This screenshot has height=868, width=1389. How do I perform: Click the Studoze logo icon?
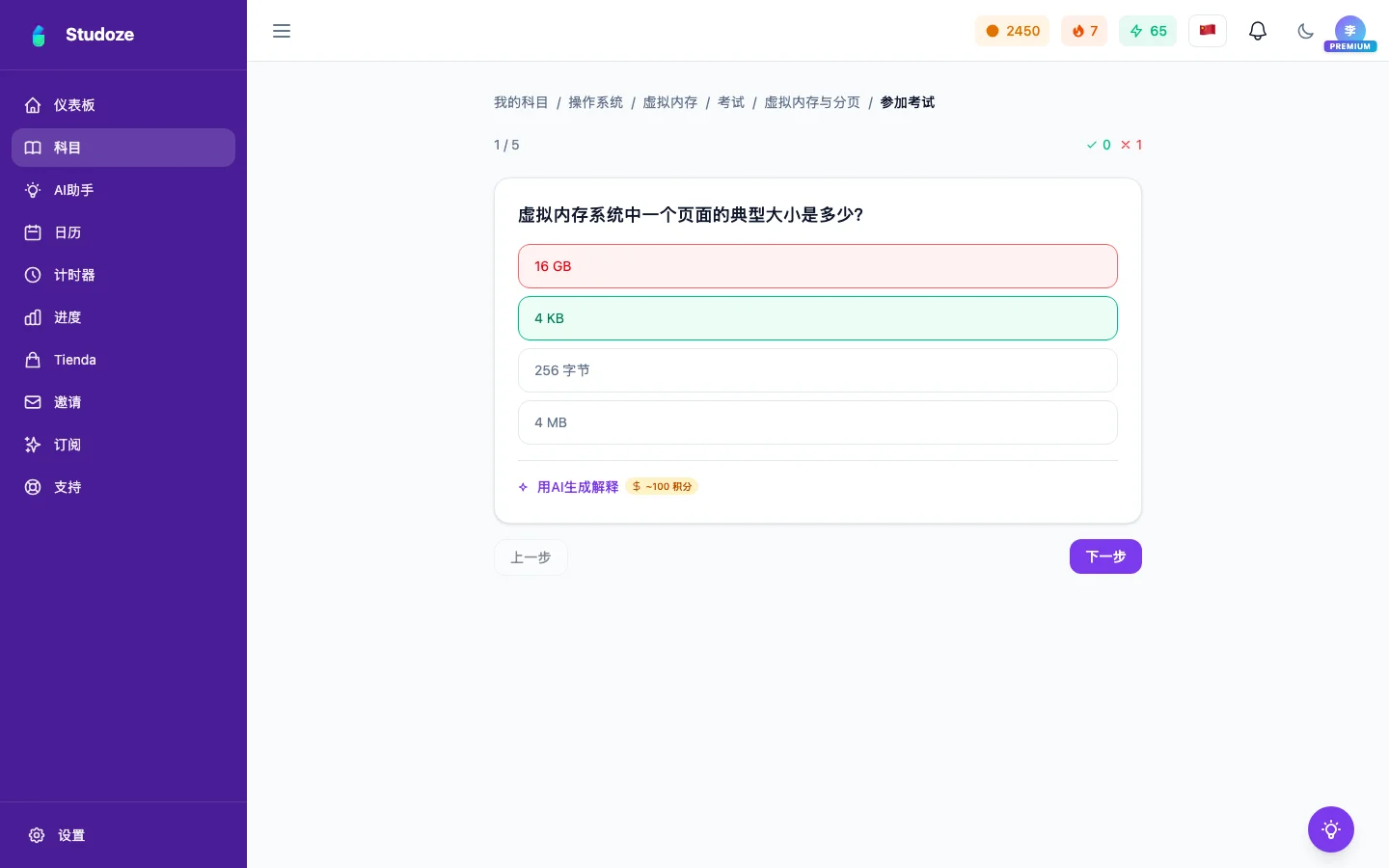point(39,36)
